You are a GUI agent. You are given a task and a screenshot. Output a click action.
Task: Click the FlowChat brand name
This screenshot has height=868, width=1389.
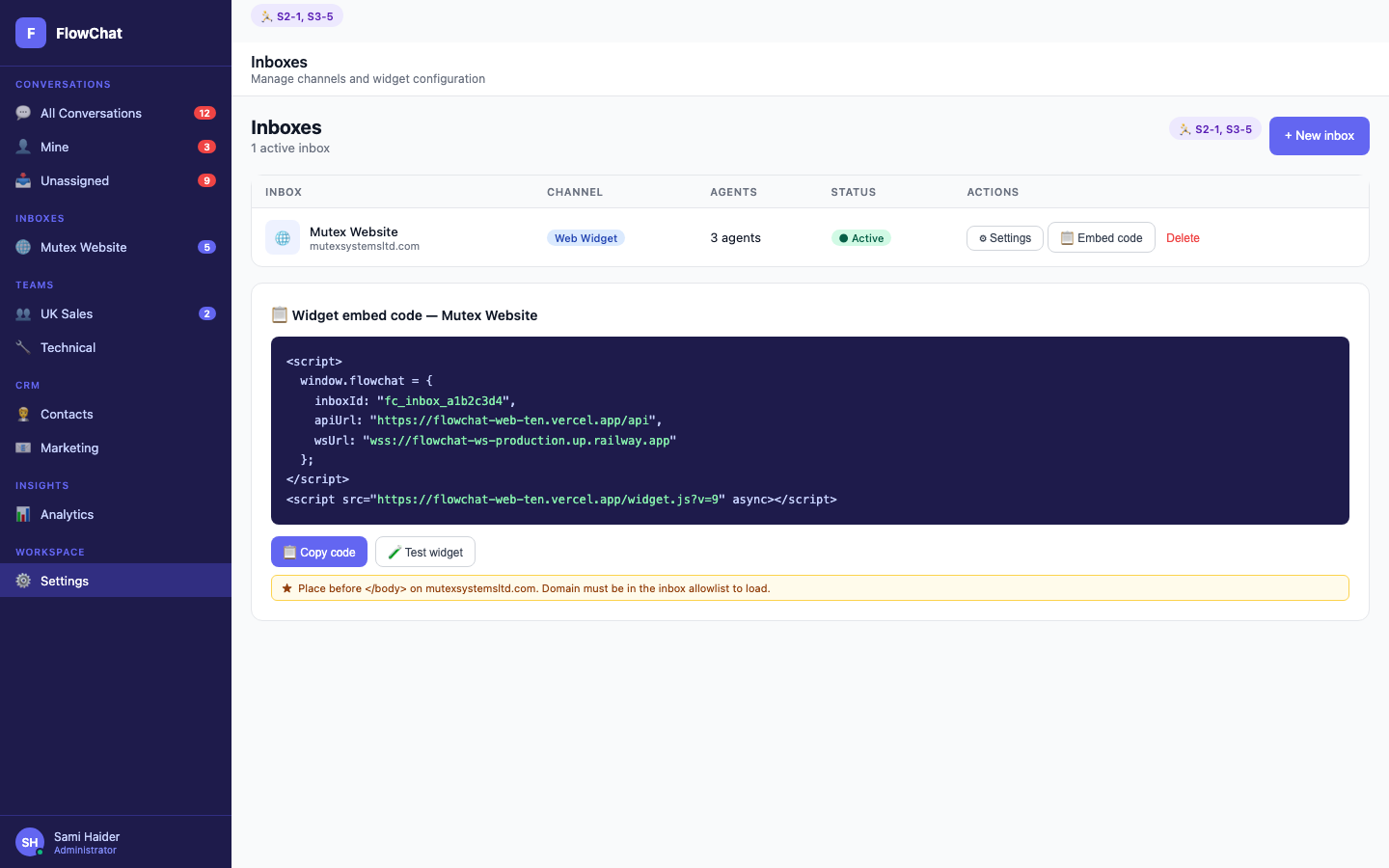(89, 33)
